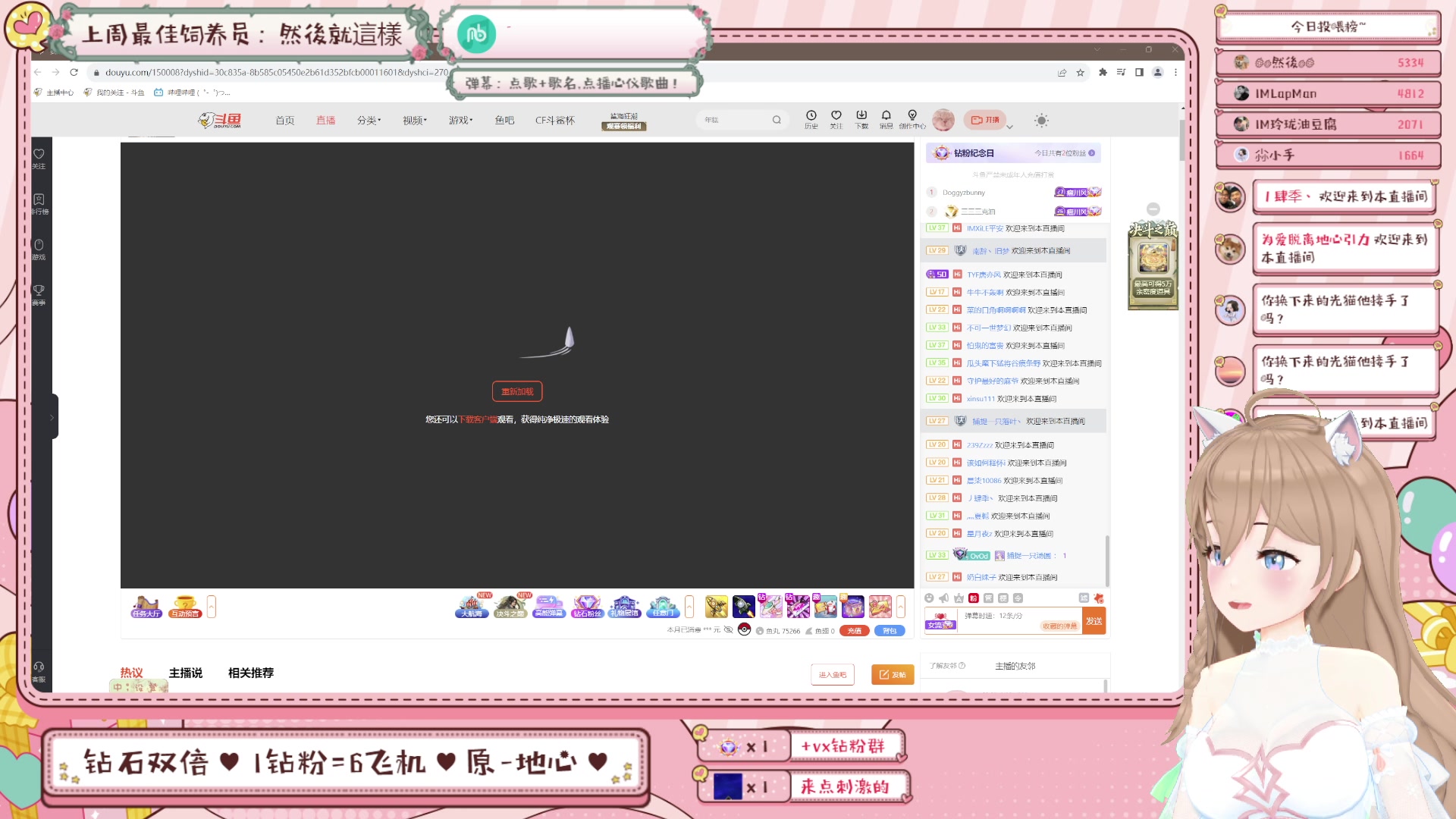Click the site search input field
Image resolution: width=1456 pixels, height=819 pixels.
click(736, 120)
